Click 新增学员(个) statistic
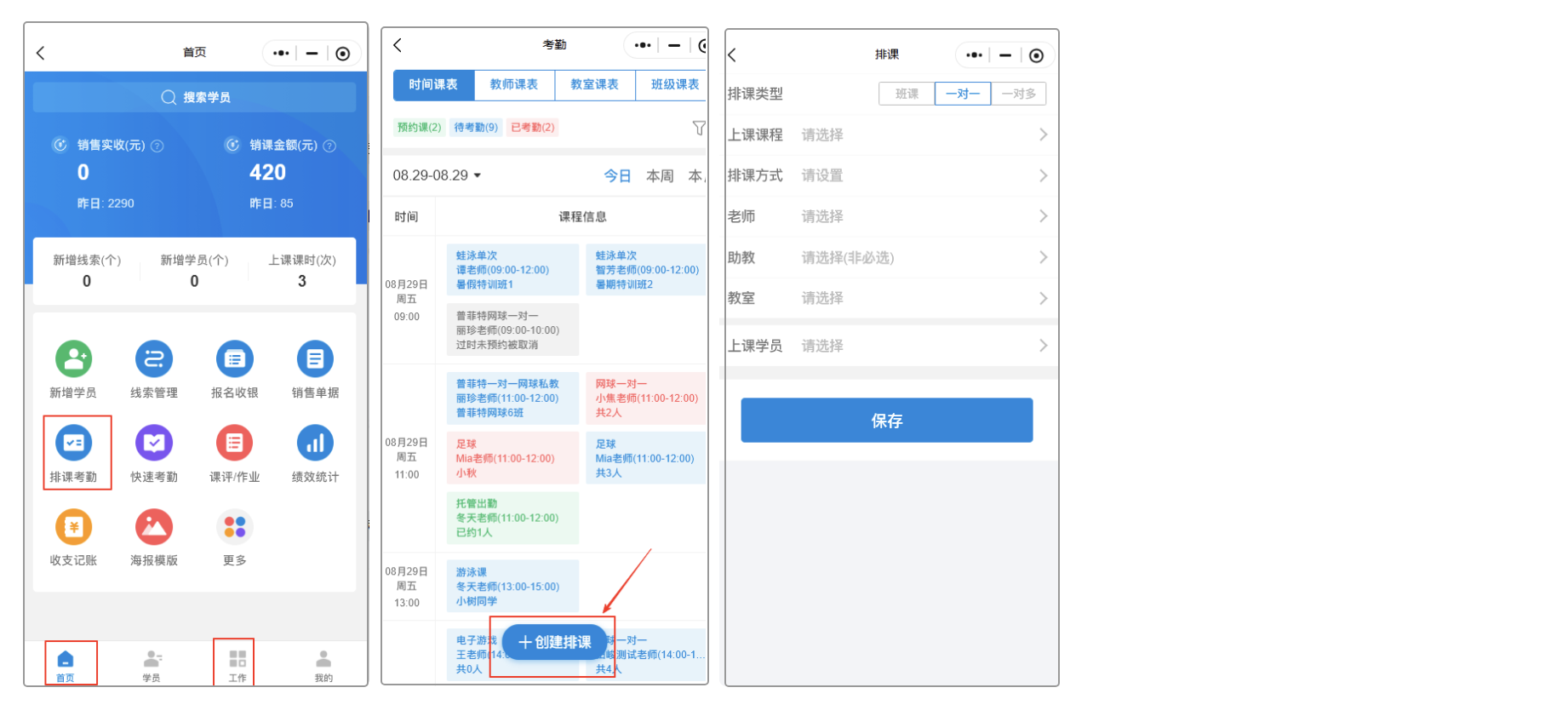 tap(194, 271)
